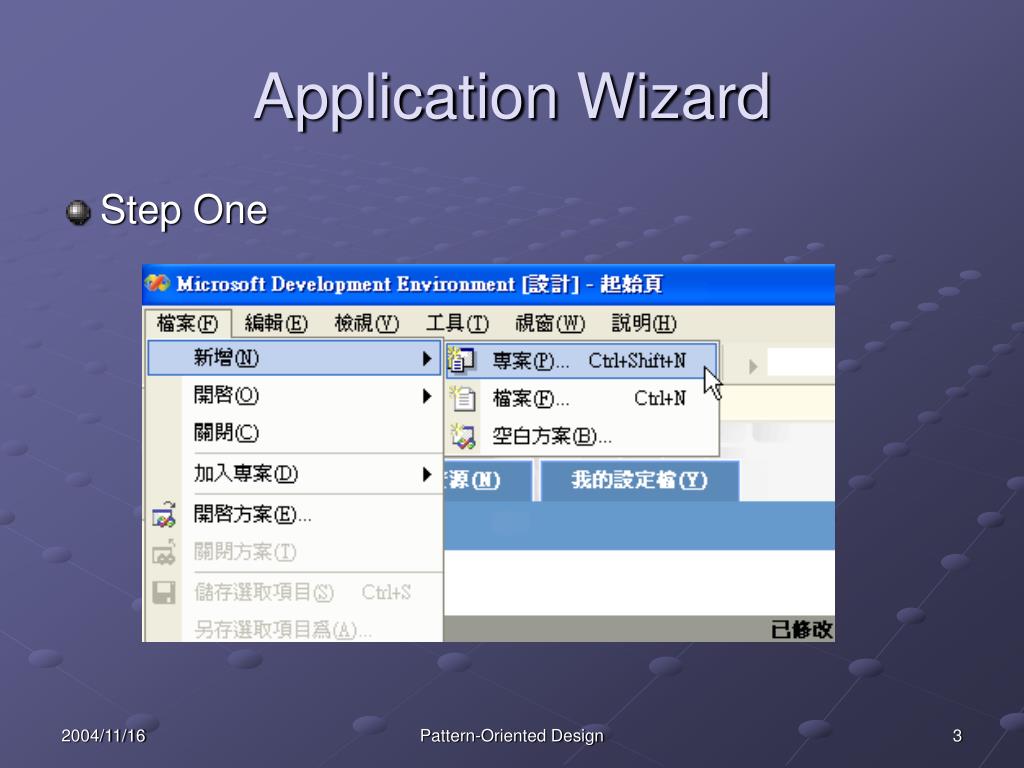Choose 檔案(F)... in the submenu
1024x768 pixels.
click(583, 398)
